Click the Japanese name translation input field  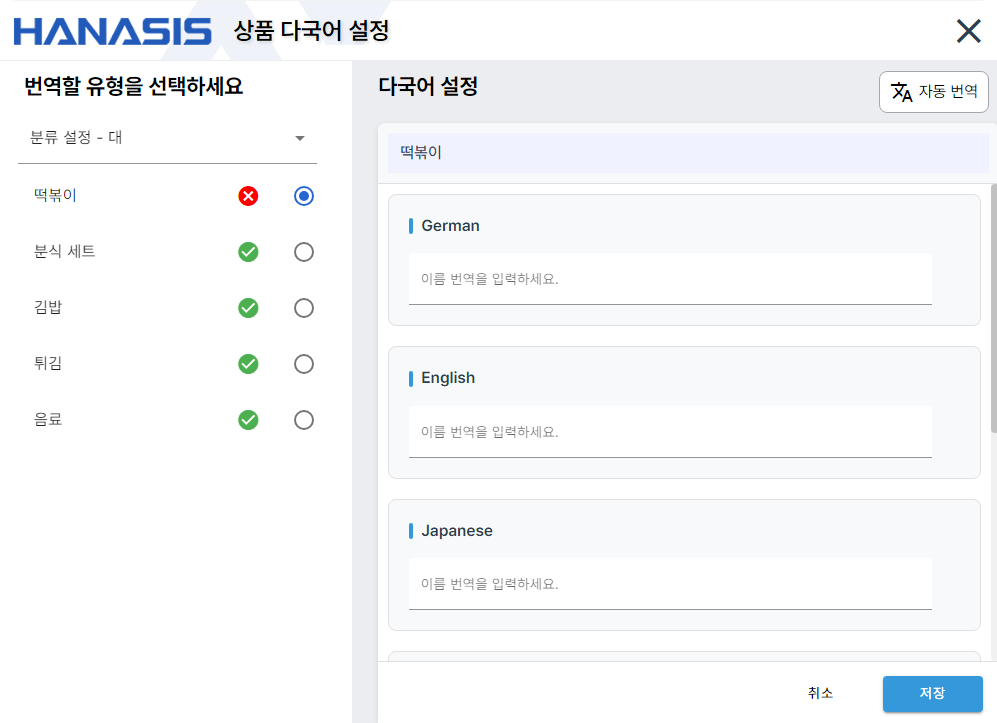pyautogui.click(x=670, y=584)
